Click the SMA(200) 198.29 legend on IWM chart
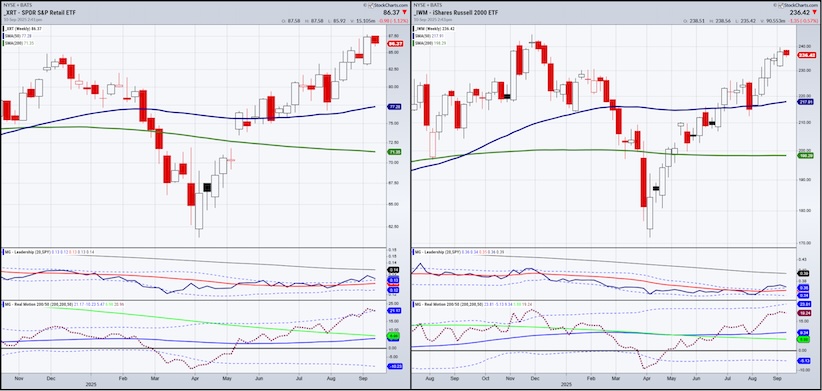The image size is (822, 391). [x=430, y=42]
